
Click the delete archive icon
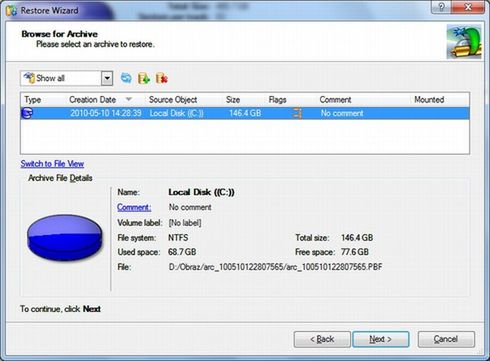[162, 78]
